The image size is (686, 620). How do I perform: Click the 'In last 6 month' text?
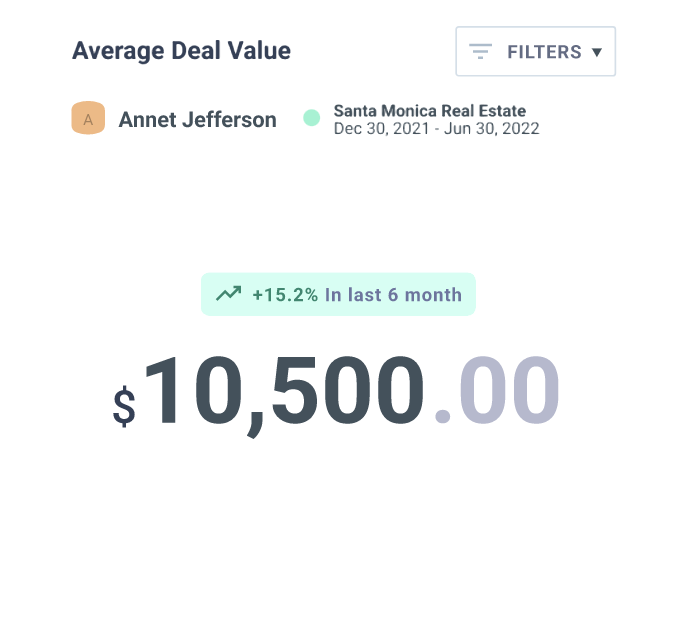pos(393,295)
